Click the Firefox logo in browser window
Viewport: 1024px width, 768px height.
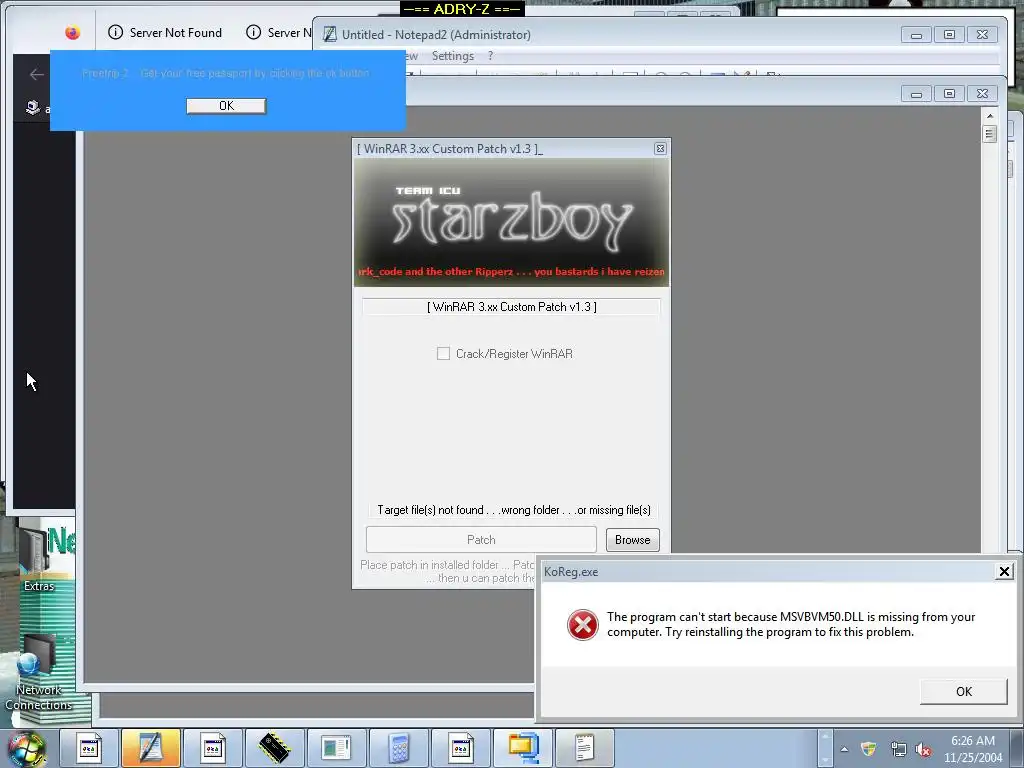[x=72, y=32]
